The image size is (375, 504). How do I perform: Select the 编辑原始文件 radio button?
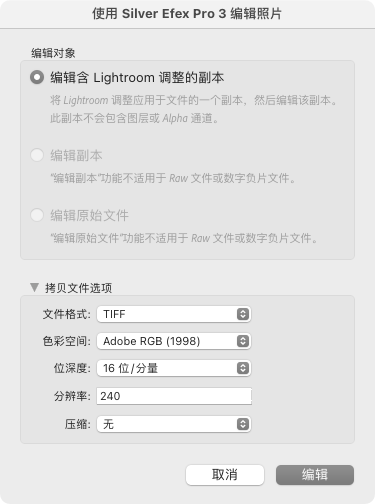coord(37,215)
